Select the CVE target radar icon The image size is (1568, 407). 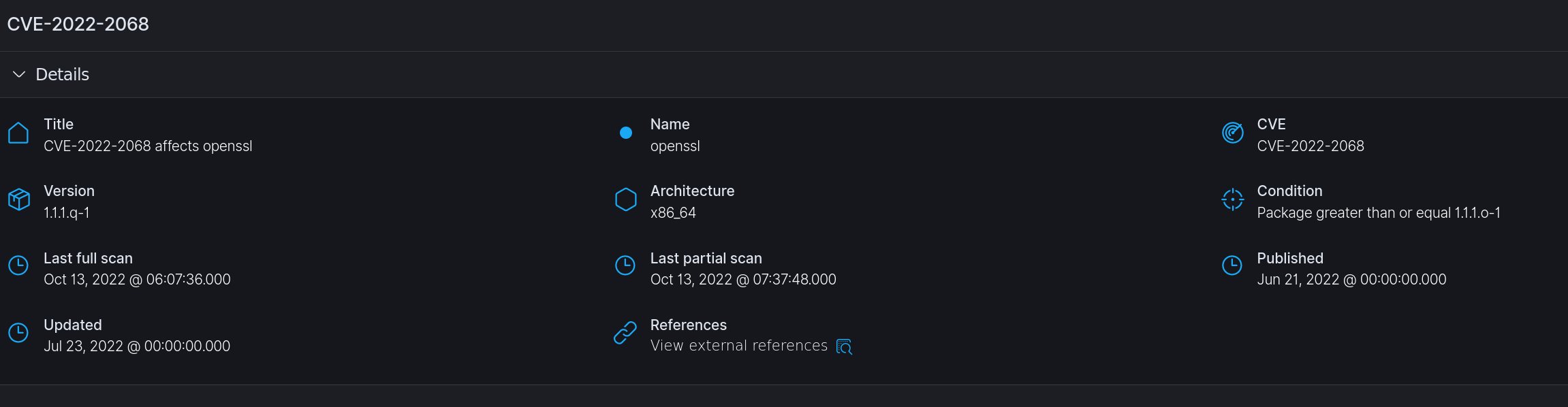point(1232,133)
